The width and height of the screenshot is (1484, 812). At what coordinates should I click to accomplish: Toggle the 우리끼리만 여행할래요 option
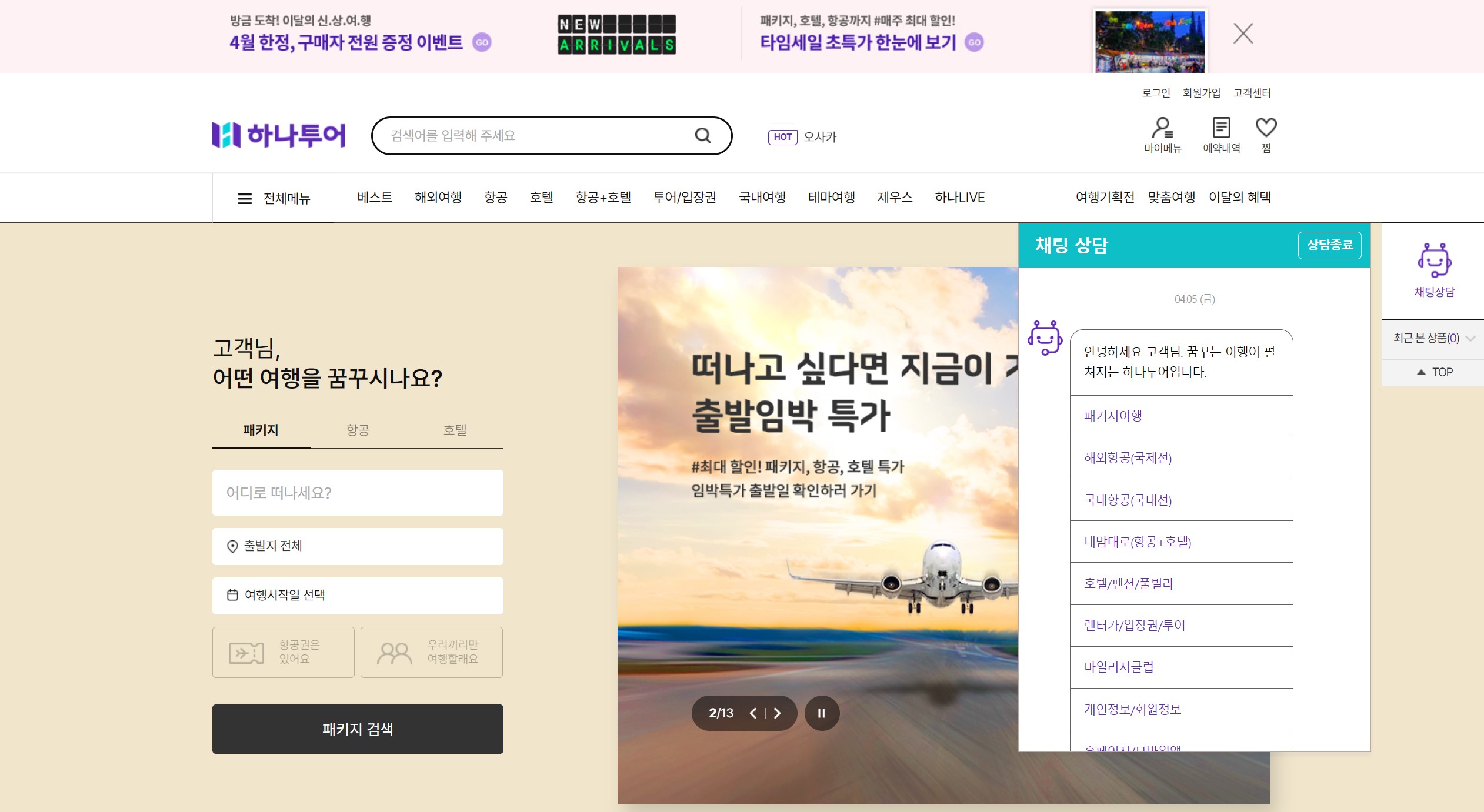[x=432, y=652]
